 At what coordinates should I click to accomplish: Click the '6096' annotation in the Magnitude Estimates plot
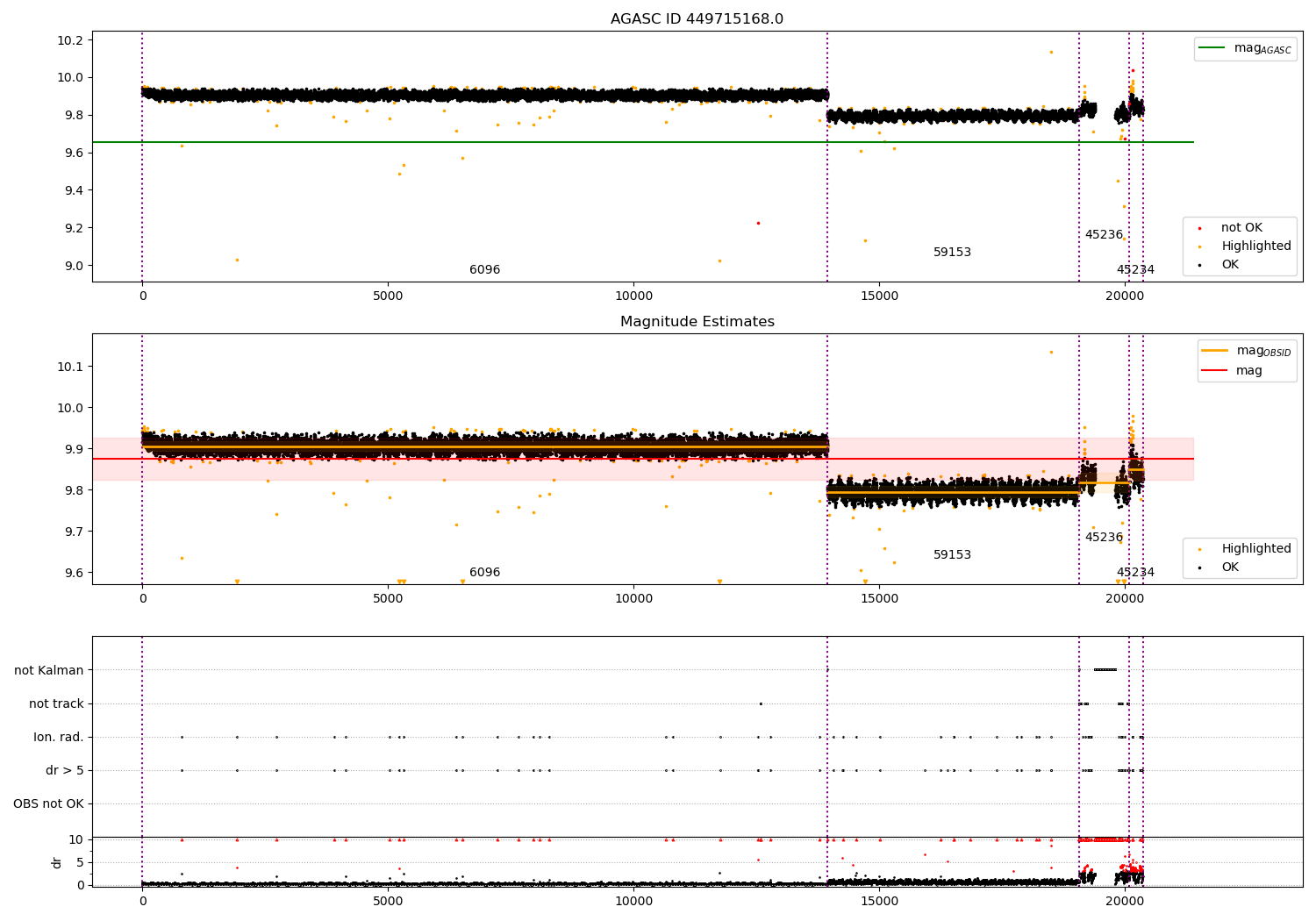[x=484, y=573]
